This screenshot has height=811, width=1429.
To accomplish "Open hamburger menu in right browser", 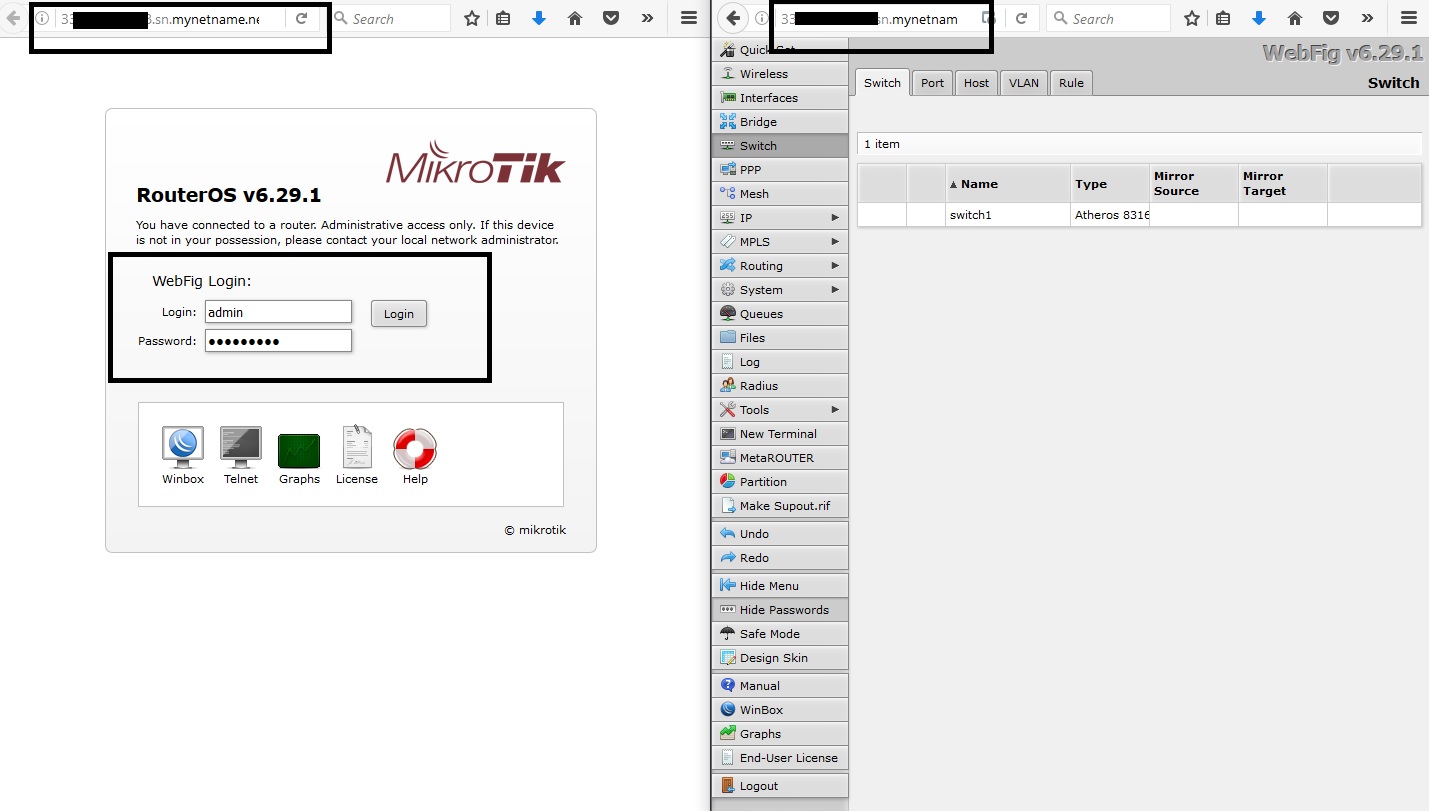I will [x=1409, y=18].
